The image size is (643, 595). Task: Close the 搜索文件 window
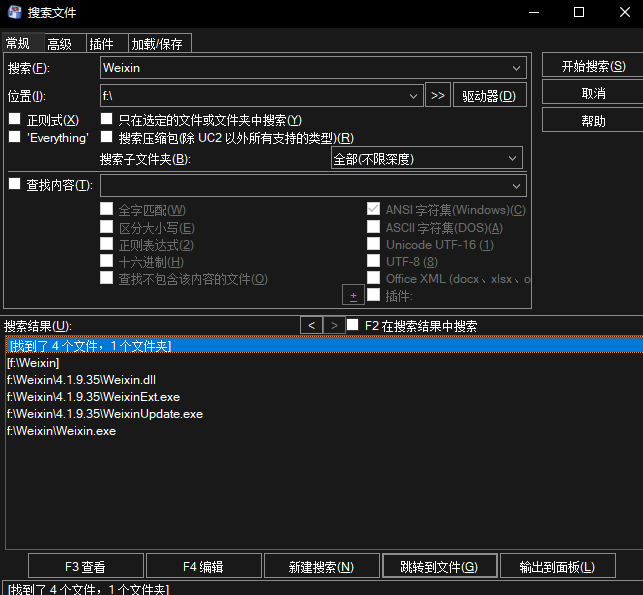pyautogui.click(x=625, y=12)
